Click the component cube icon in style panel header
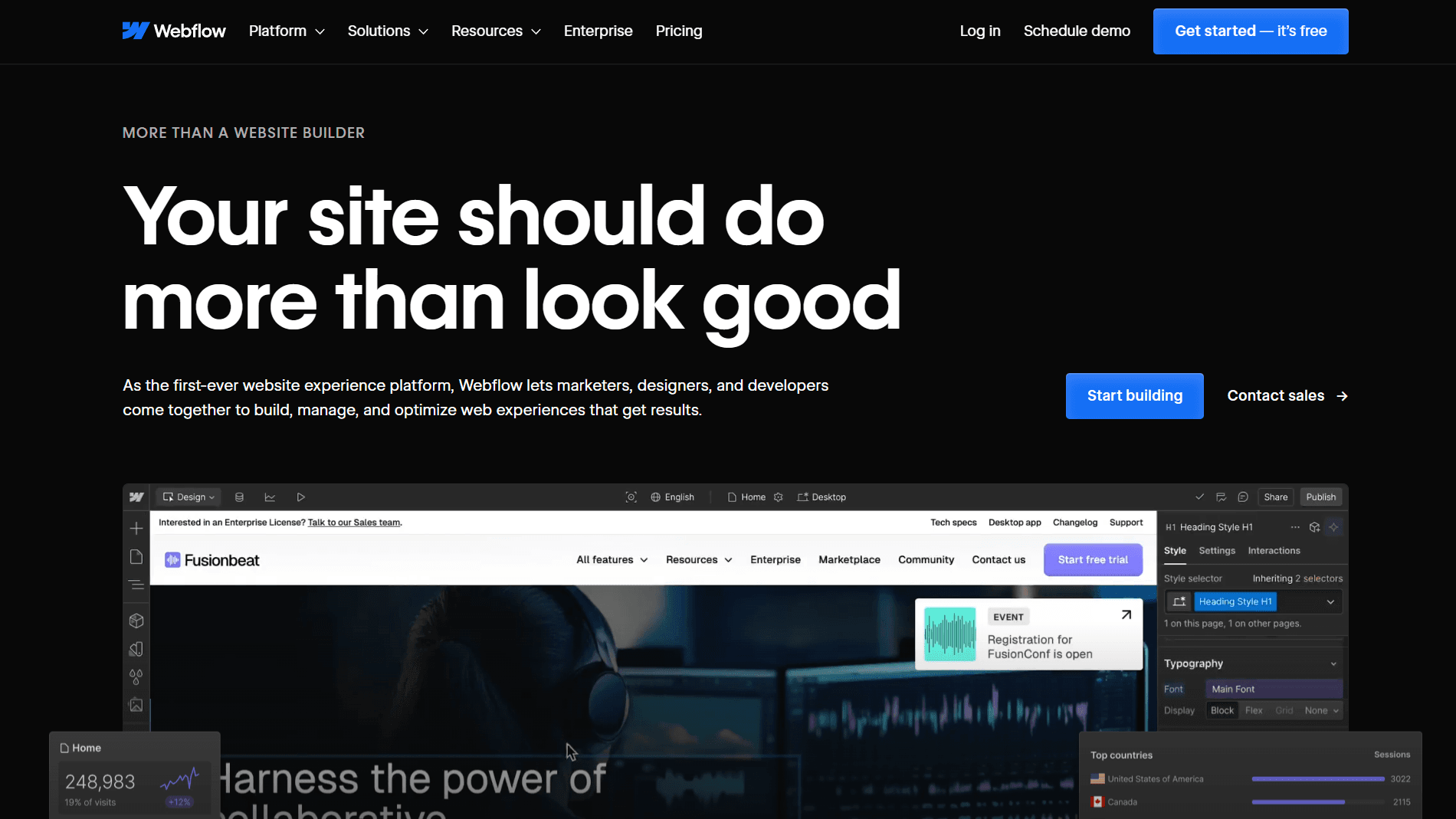The width and height of the screenshot is (1456, 819). point(1315,527)
